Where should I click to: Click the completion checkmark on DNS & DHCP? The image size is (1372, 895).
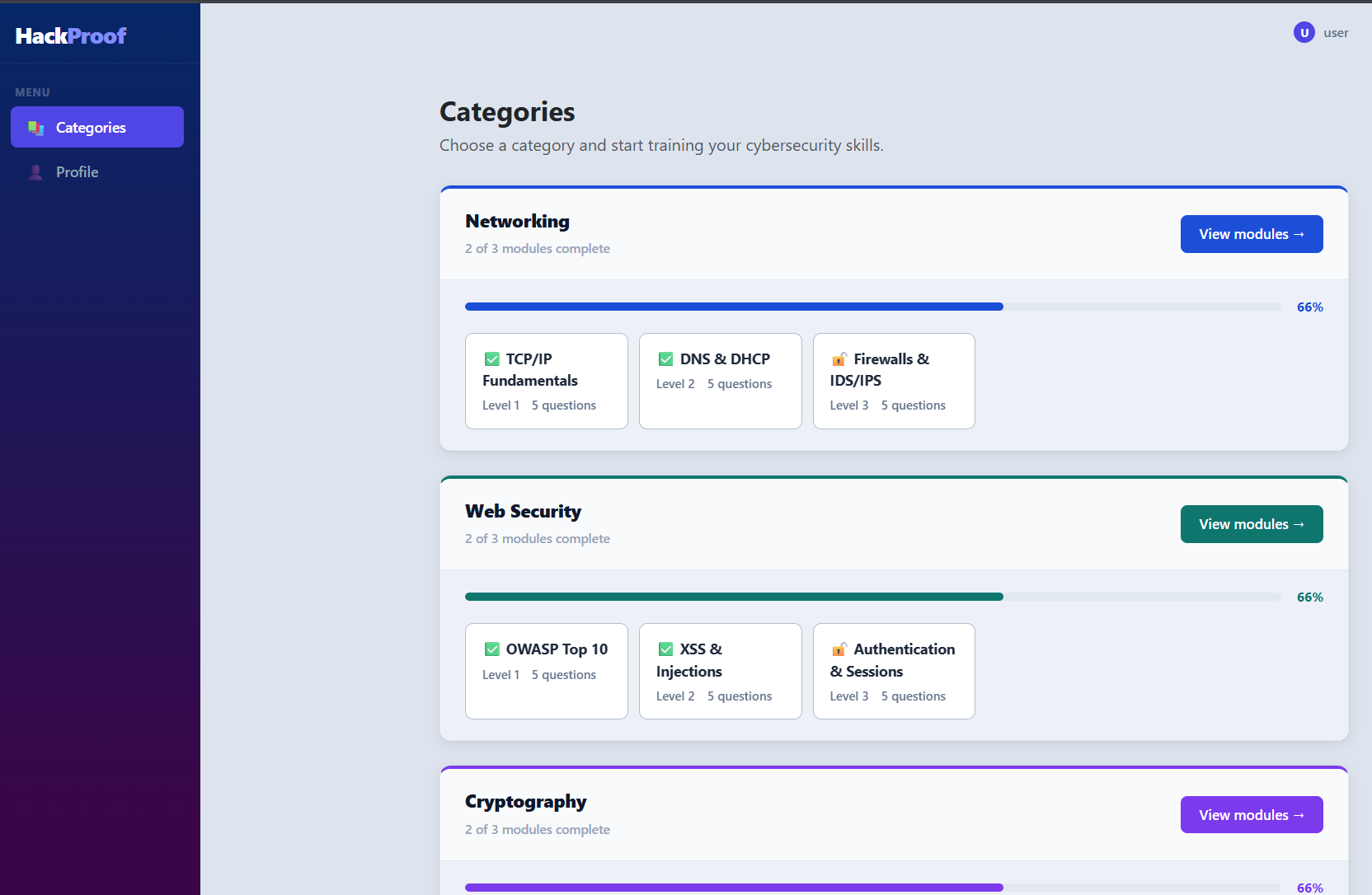point(665,358)
